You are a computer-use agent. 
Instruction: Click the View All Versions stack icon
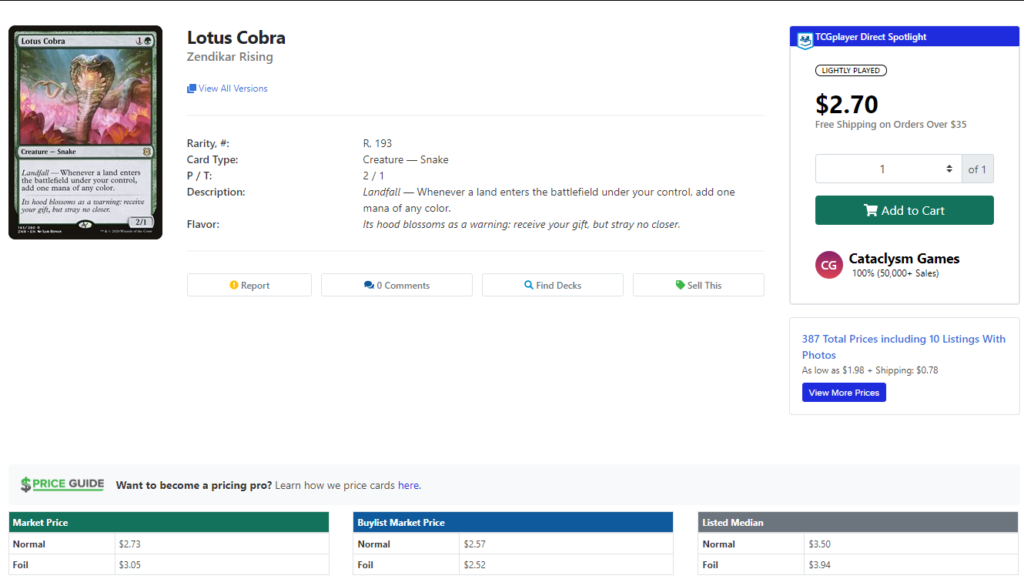point(191,89)
